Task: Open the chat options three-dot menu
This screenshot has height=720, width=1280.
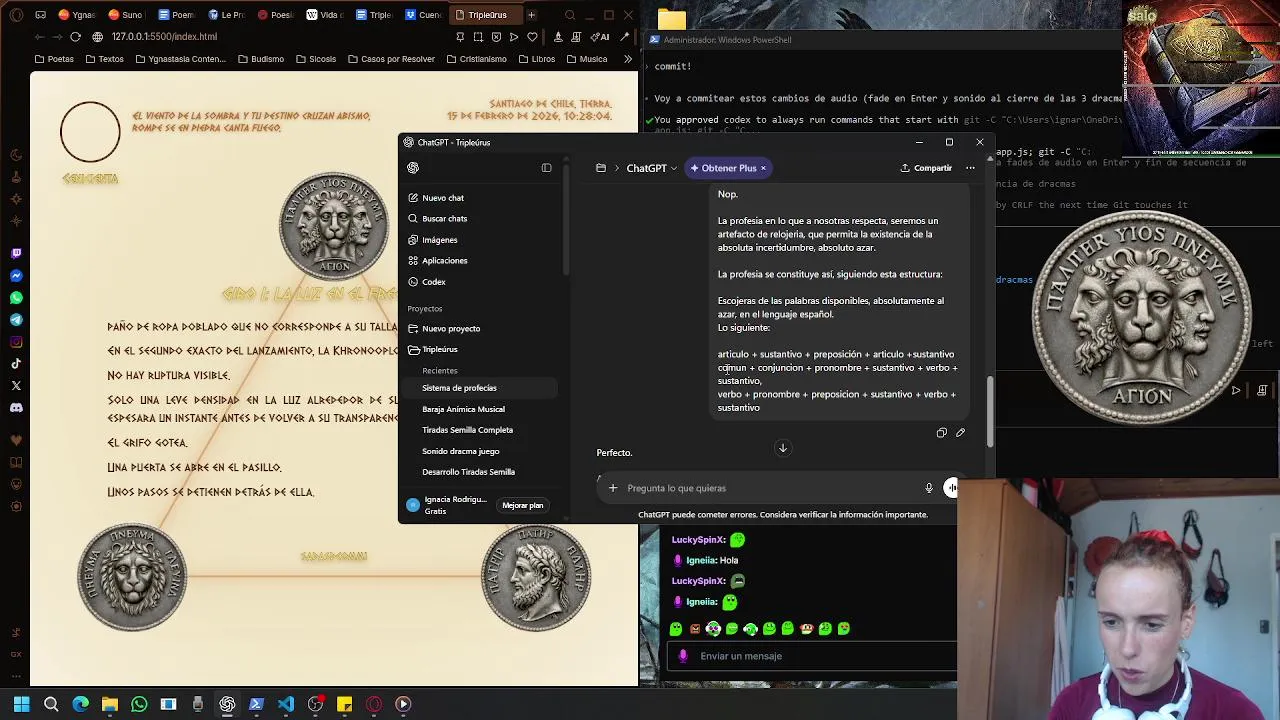Action: (x=970, y=168)
